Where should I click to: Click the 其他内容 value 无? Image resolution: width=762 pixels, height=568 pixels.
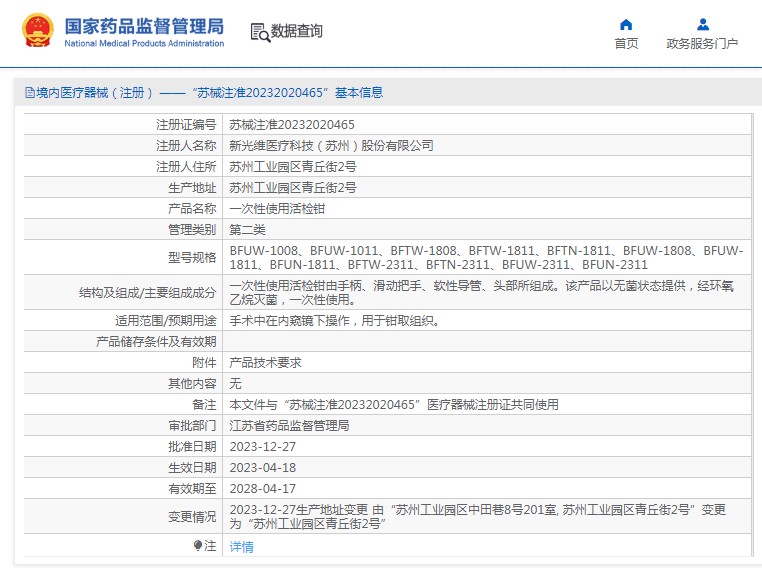[235, 383]
